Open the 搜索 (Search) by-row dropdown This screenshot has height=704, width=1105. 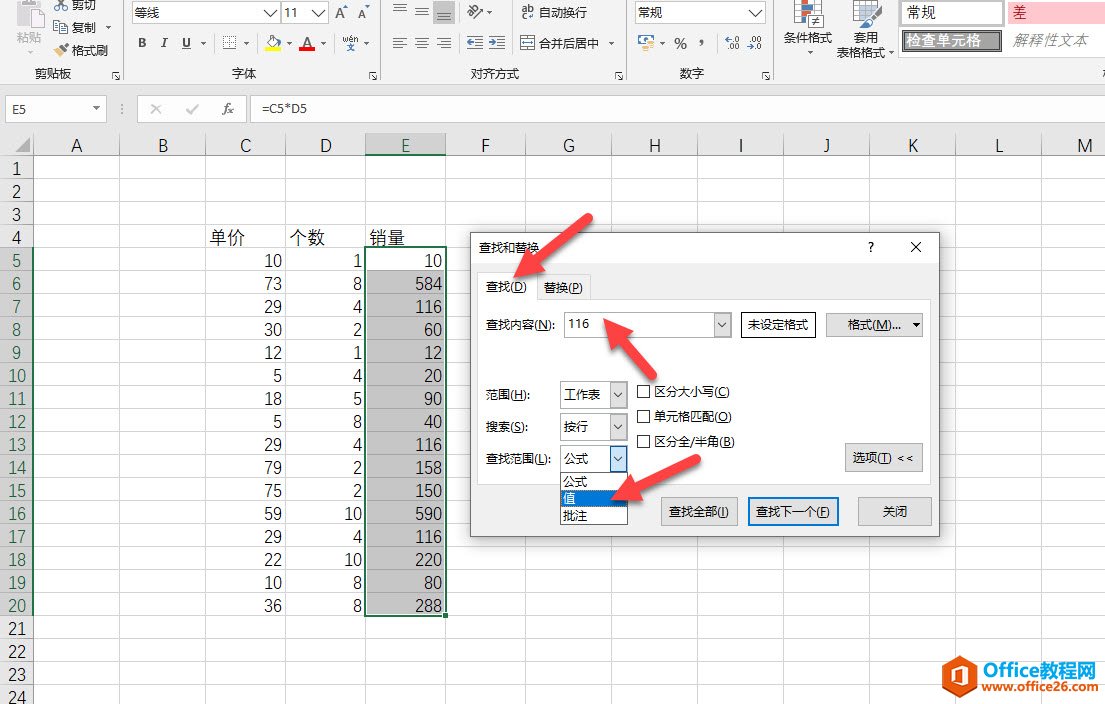pyautogui.click(x=618, y=426)
